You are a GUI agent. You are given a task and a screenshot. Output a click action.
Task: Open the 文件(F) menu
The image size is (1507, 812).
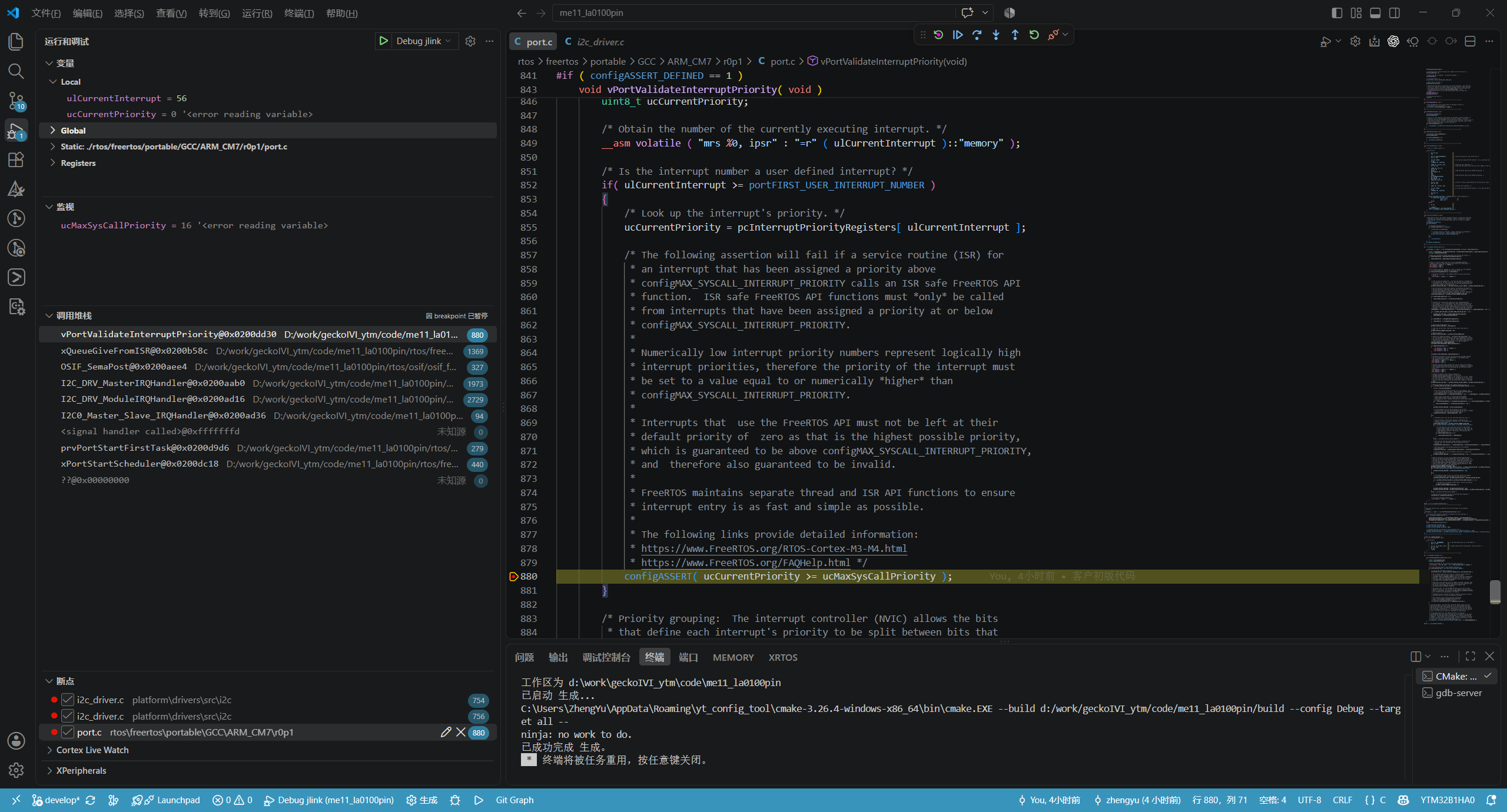(46, 13)
